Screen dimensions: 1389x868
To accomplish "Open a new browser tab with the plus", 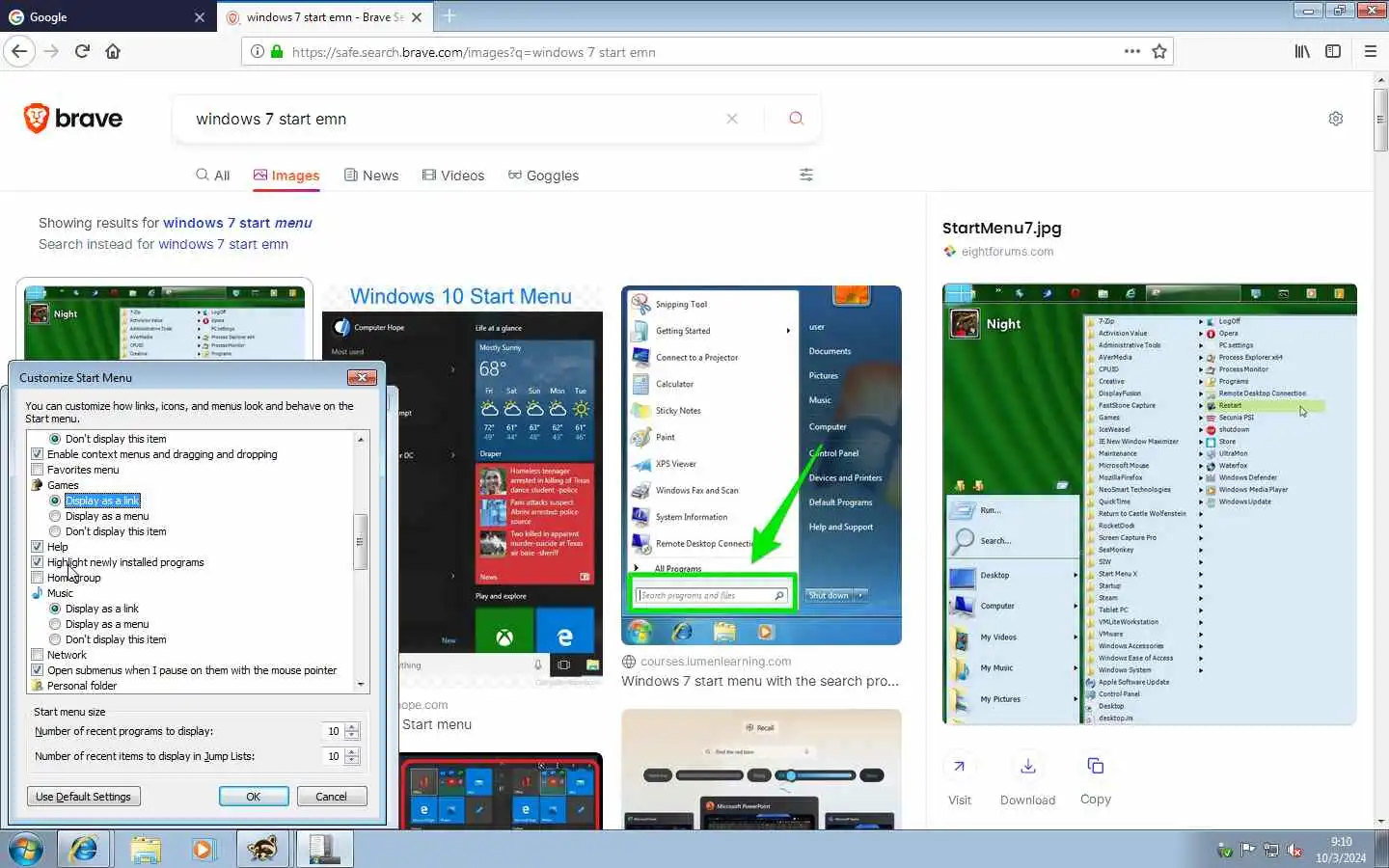I will point(449,16).
